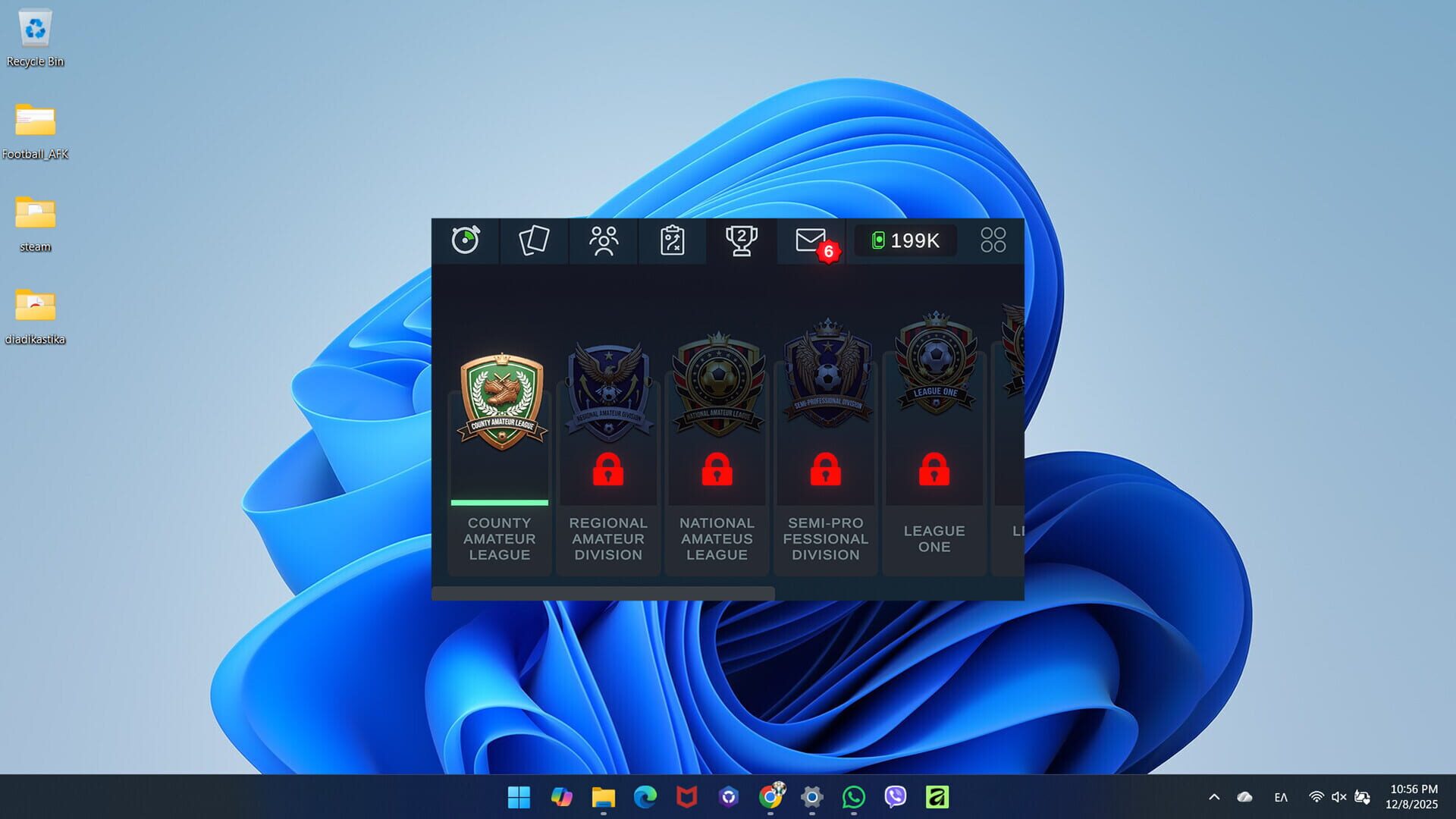The height and width of the screenshot is (819, 1456).
Task: Click the National Amateus League badge
Action: point(717,387)
